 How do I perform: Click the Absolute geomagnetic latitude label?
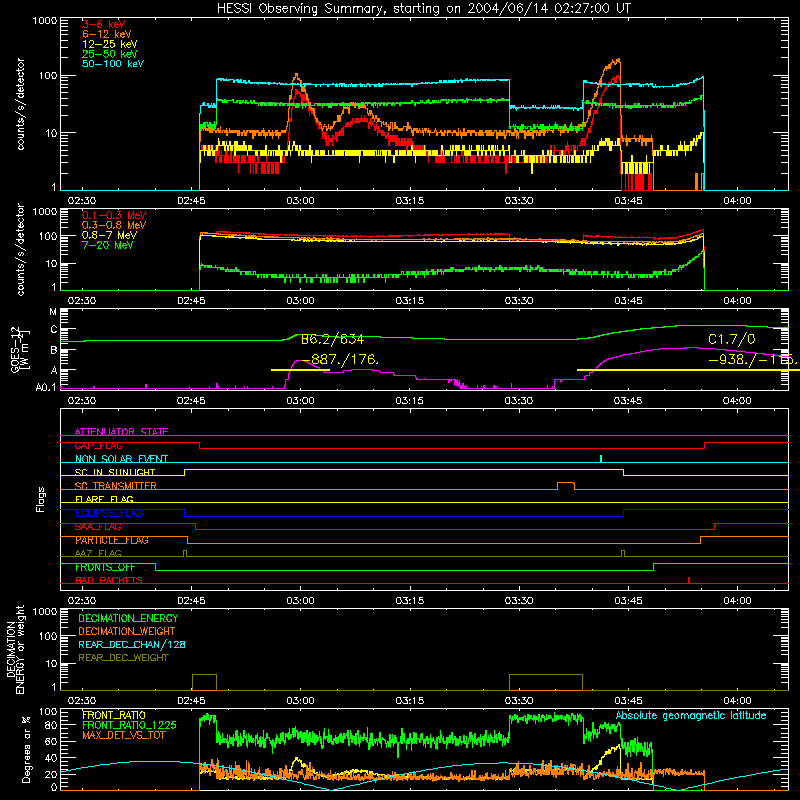(691, 715)
